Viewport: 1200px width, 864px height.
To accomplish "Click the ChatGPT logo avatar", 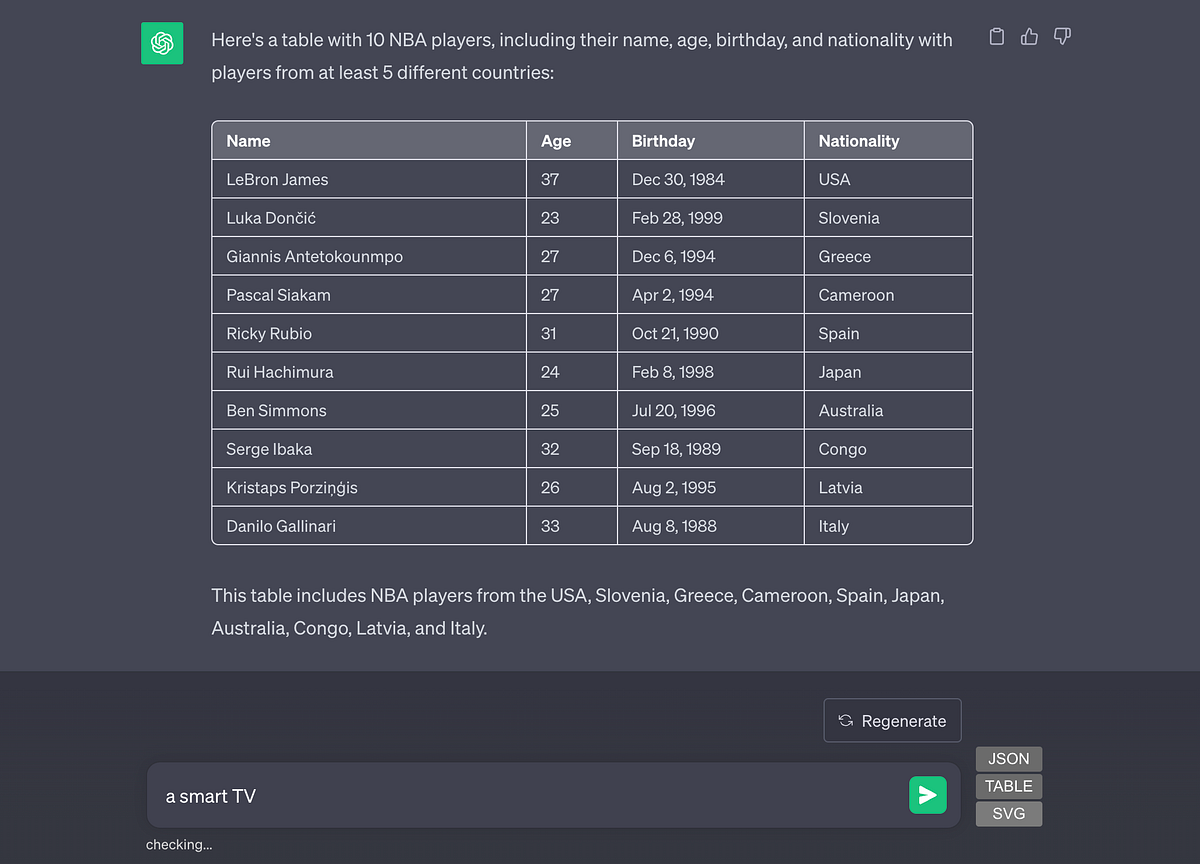I will 162,44.
